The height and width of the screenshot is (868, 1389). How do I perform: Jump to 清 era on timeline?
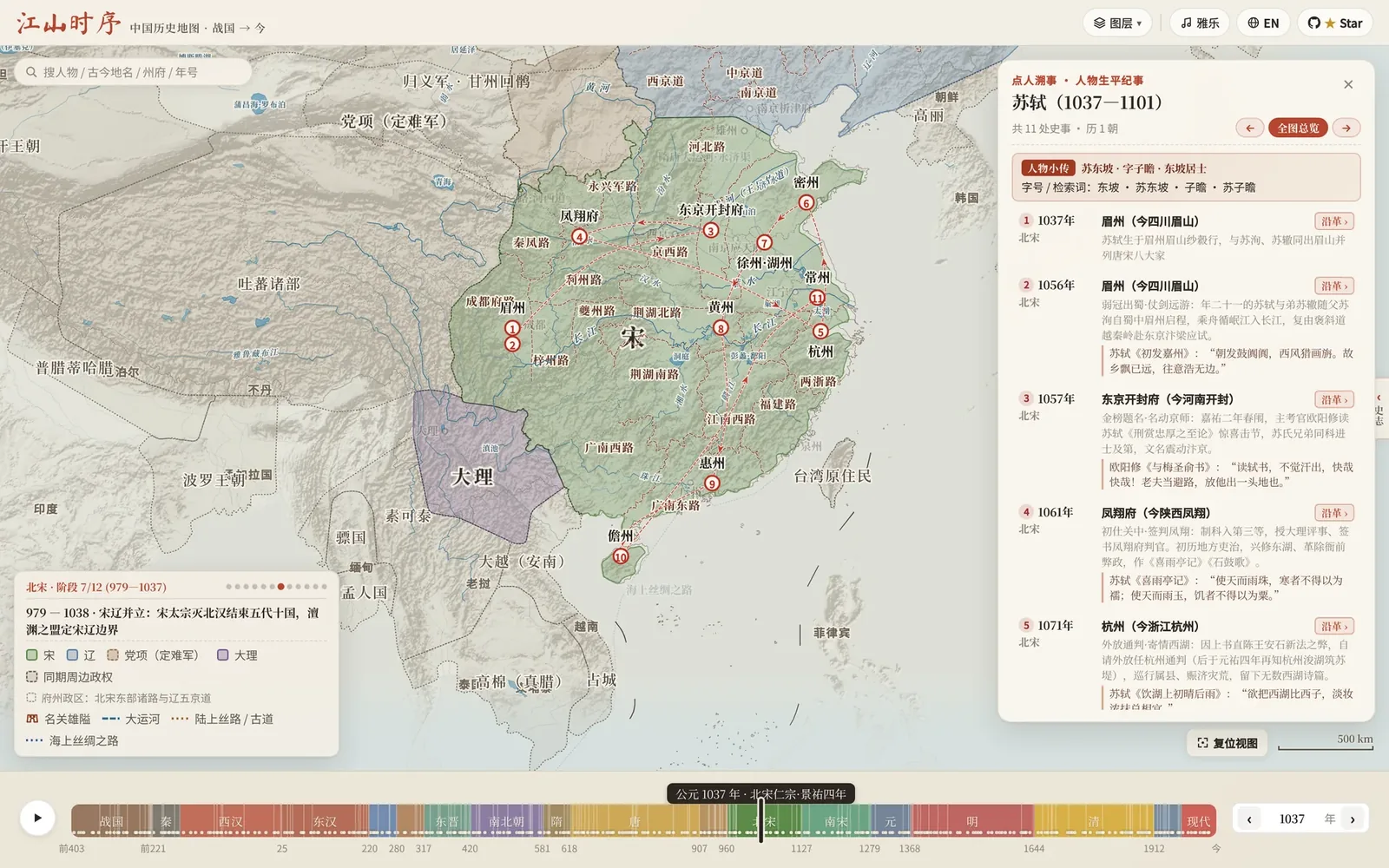pyautogui.click(x=1094, y=821)
